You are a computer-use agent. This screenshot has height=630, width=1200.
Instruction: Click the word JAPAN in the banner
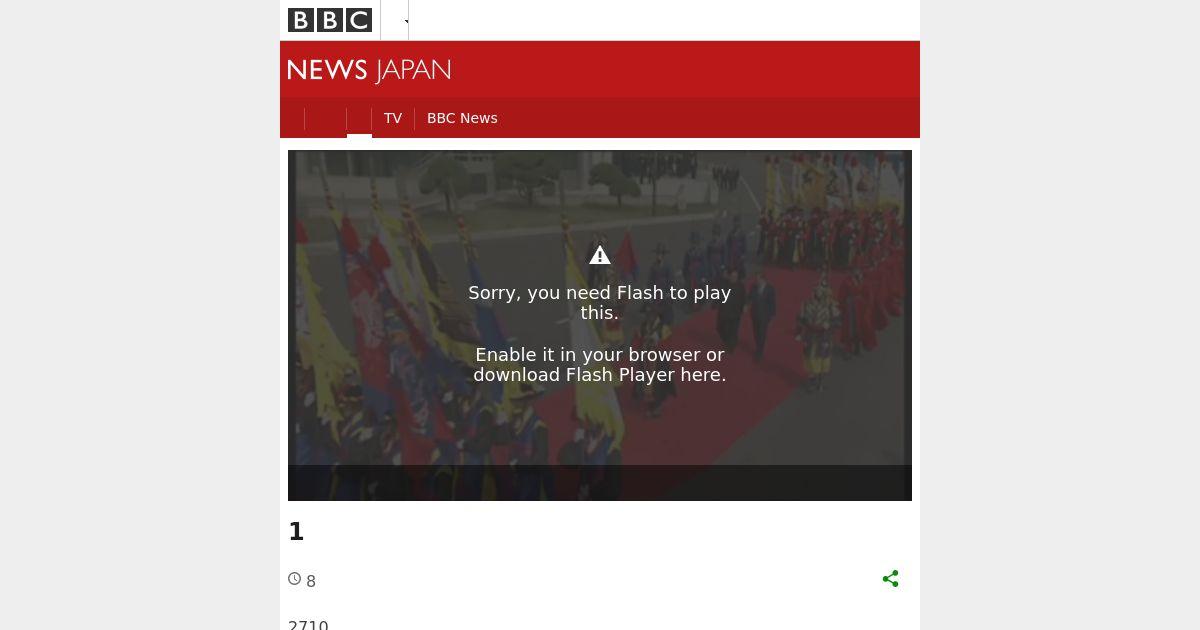[413, 70]
